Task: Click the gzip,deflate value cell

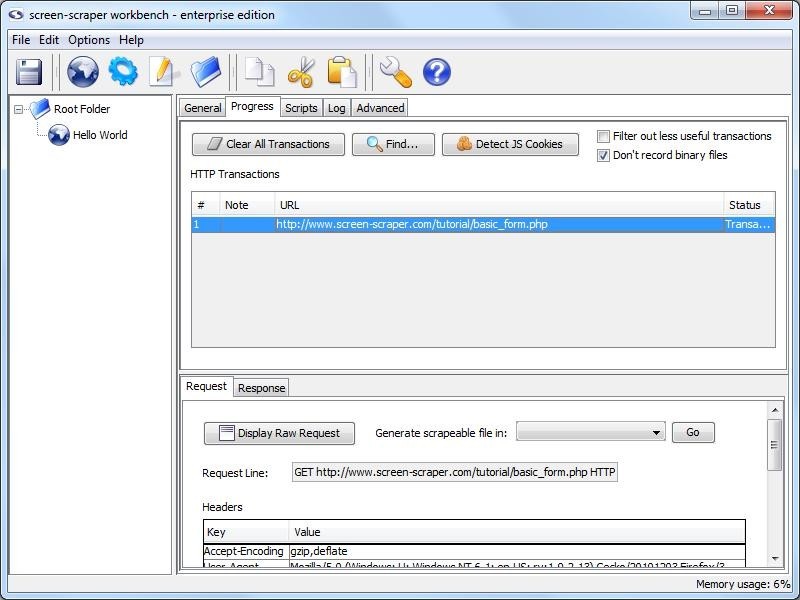Action: [x=517, y=551]
